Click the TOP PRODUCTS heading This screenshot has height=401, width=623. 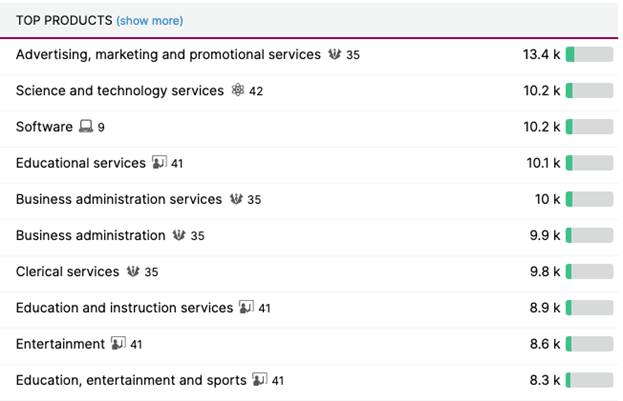point(63,21)
